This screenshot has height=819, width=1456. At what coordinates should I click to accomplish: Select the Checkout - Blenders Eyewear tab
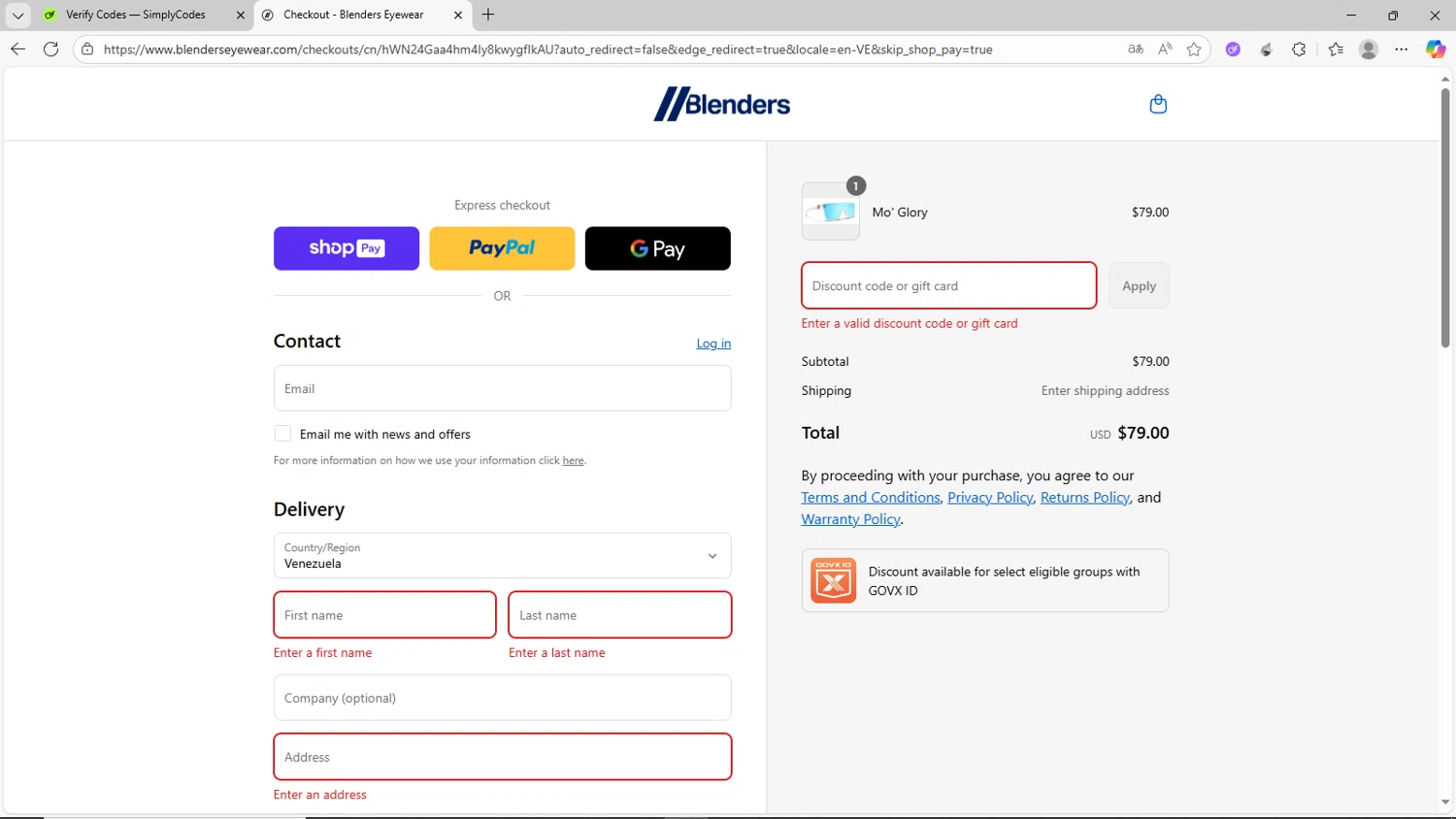coord(353,15)
